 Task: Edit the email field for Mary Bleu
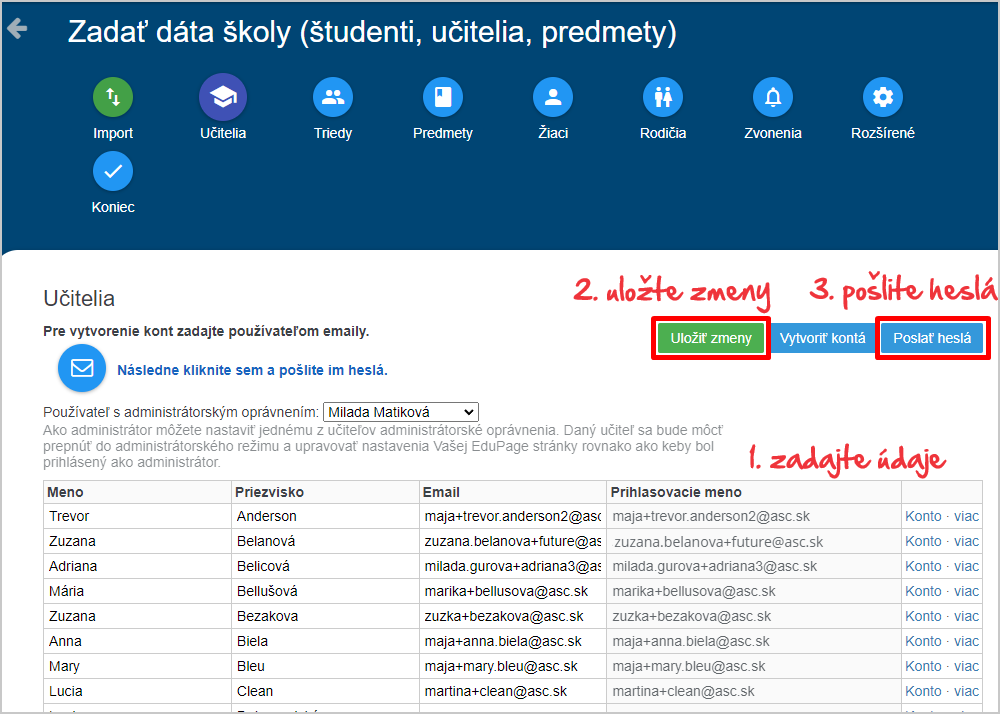click(x=512, y=666)
